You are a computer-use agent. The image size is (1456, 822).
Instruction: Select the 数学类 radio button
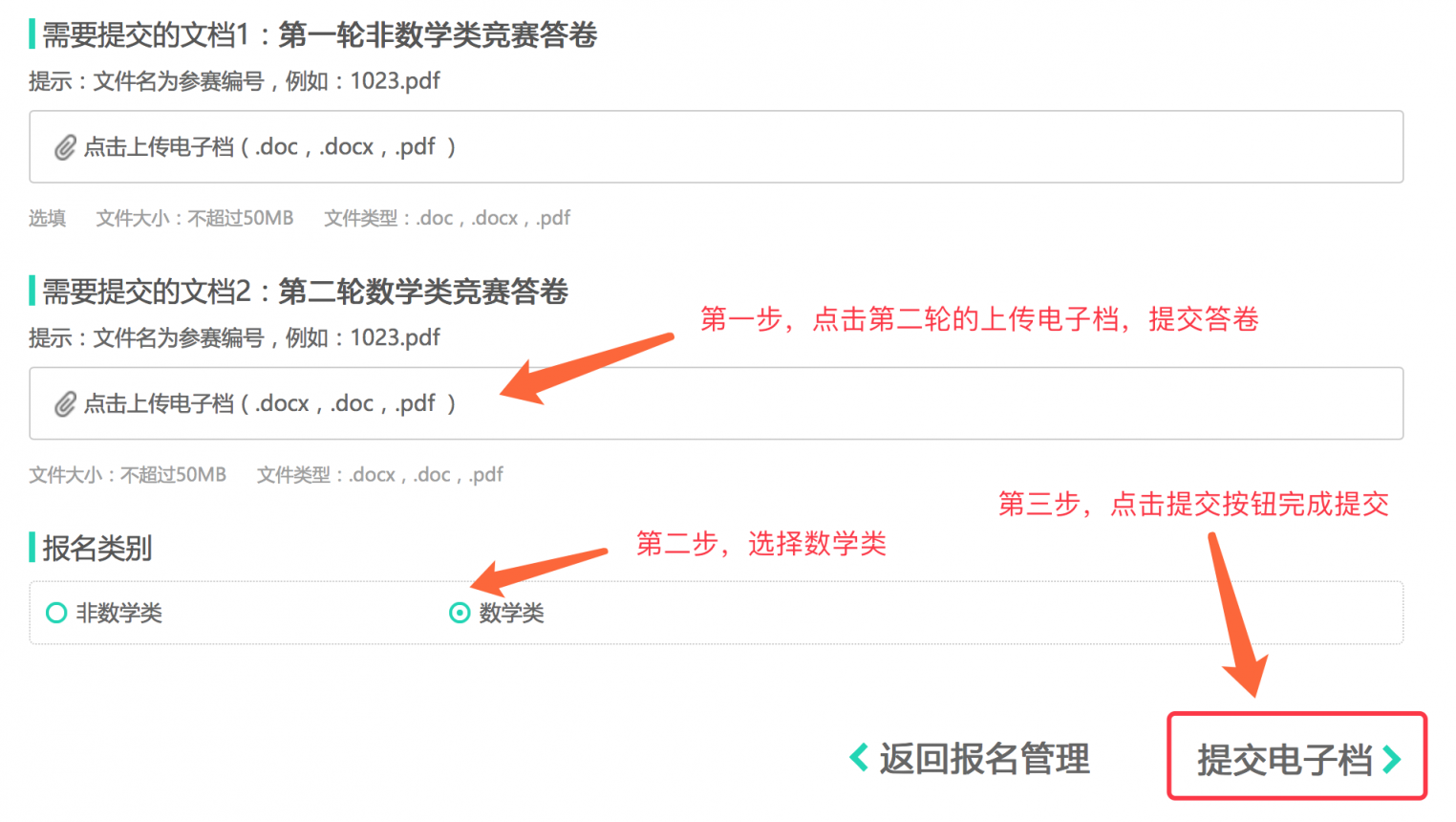460,613
